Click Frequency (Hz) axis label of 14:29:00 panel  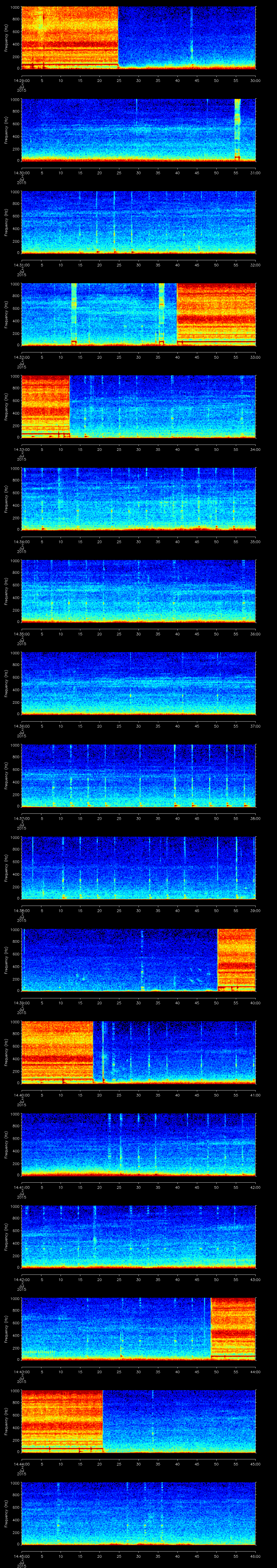6,38
